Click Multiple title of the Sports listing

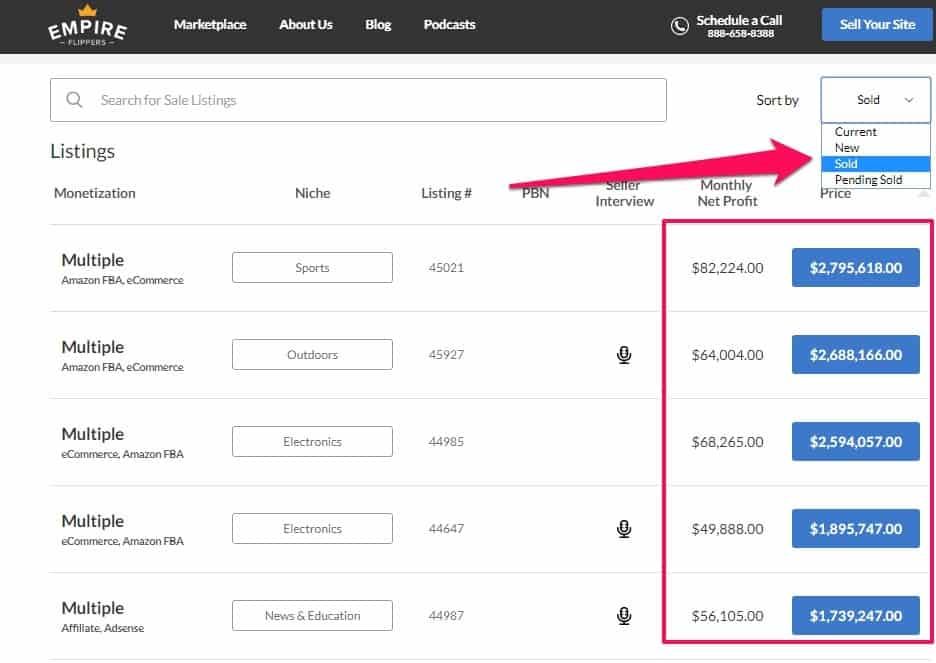pyautogui.click(x=93, y=260)
